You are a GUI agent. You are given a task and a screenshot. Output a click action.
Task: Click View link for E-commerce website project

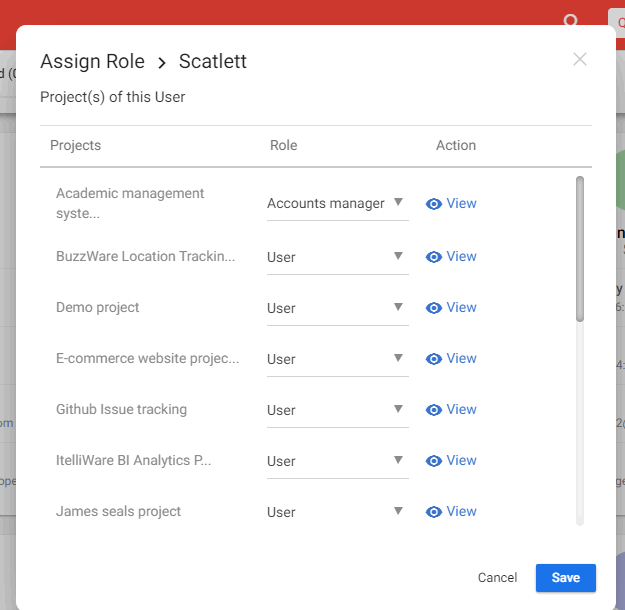click(x=461, y=358)
